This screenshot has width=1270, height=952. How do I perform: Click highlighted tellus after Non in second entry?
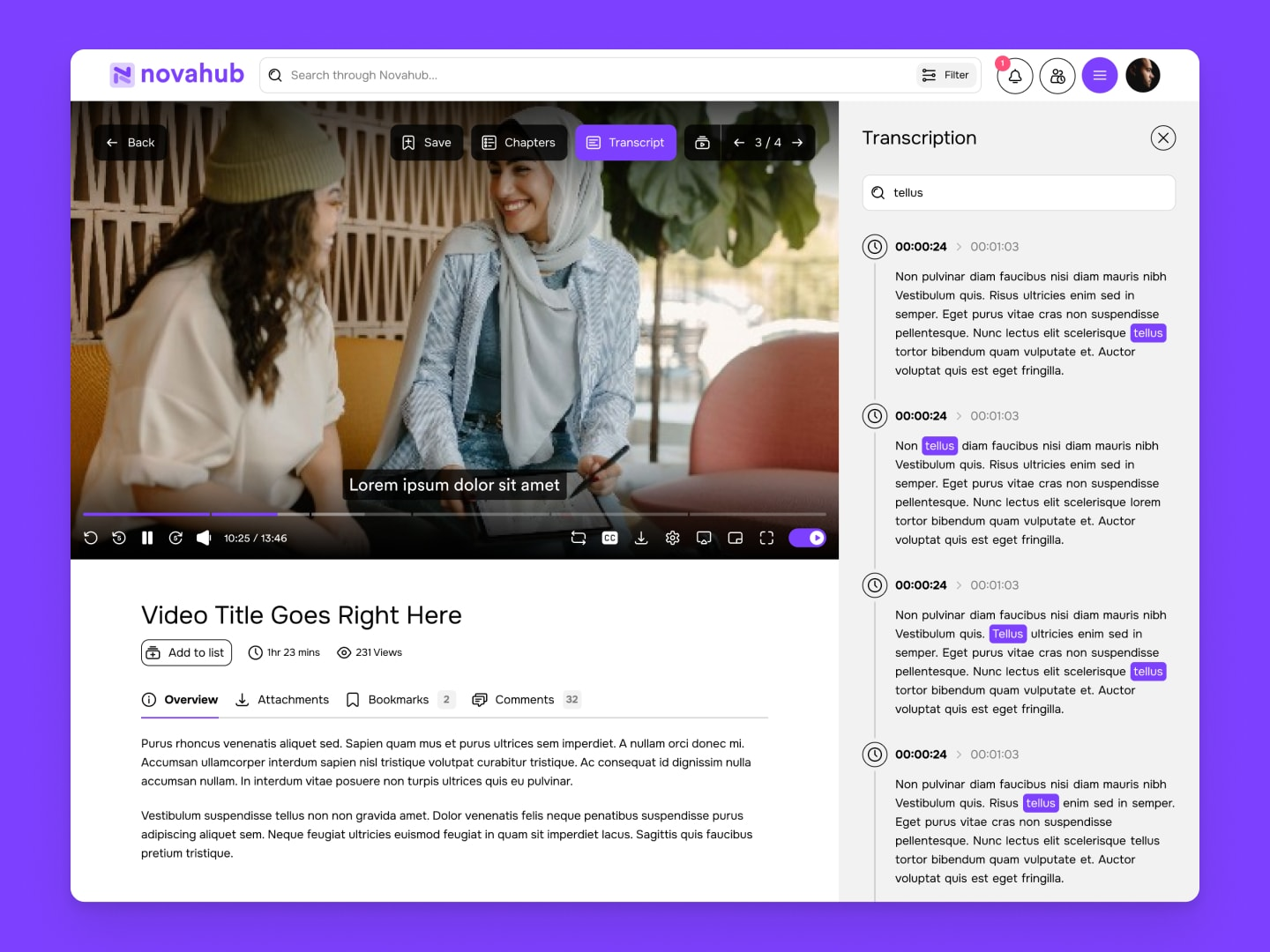pos(939,446)
